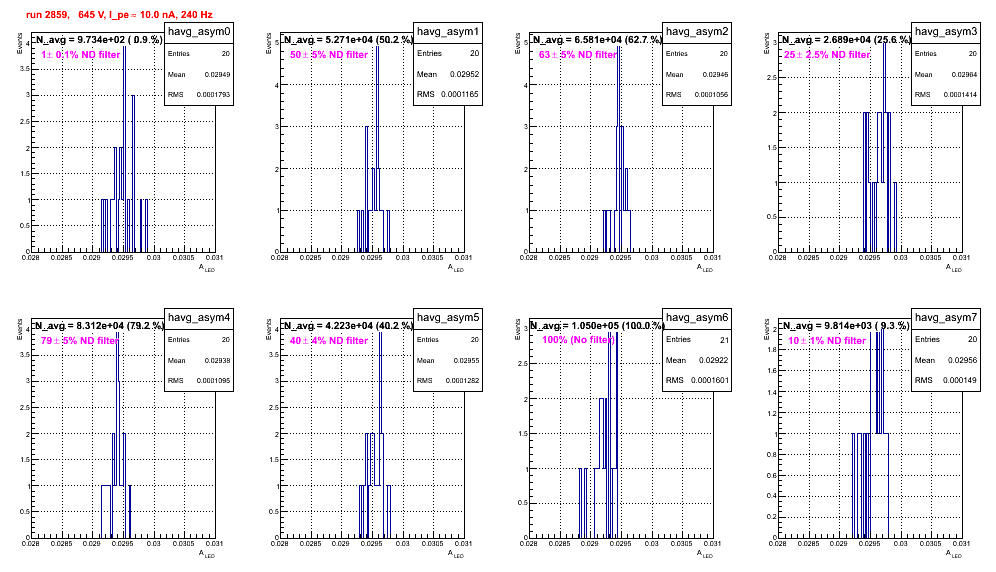
Task: Click 'N_avg = 2.689e+04' text
Action: [x=826, y=39]
